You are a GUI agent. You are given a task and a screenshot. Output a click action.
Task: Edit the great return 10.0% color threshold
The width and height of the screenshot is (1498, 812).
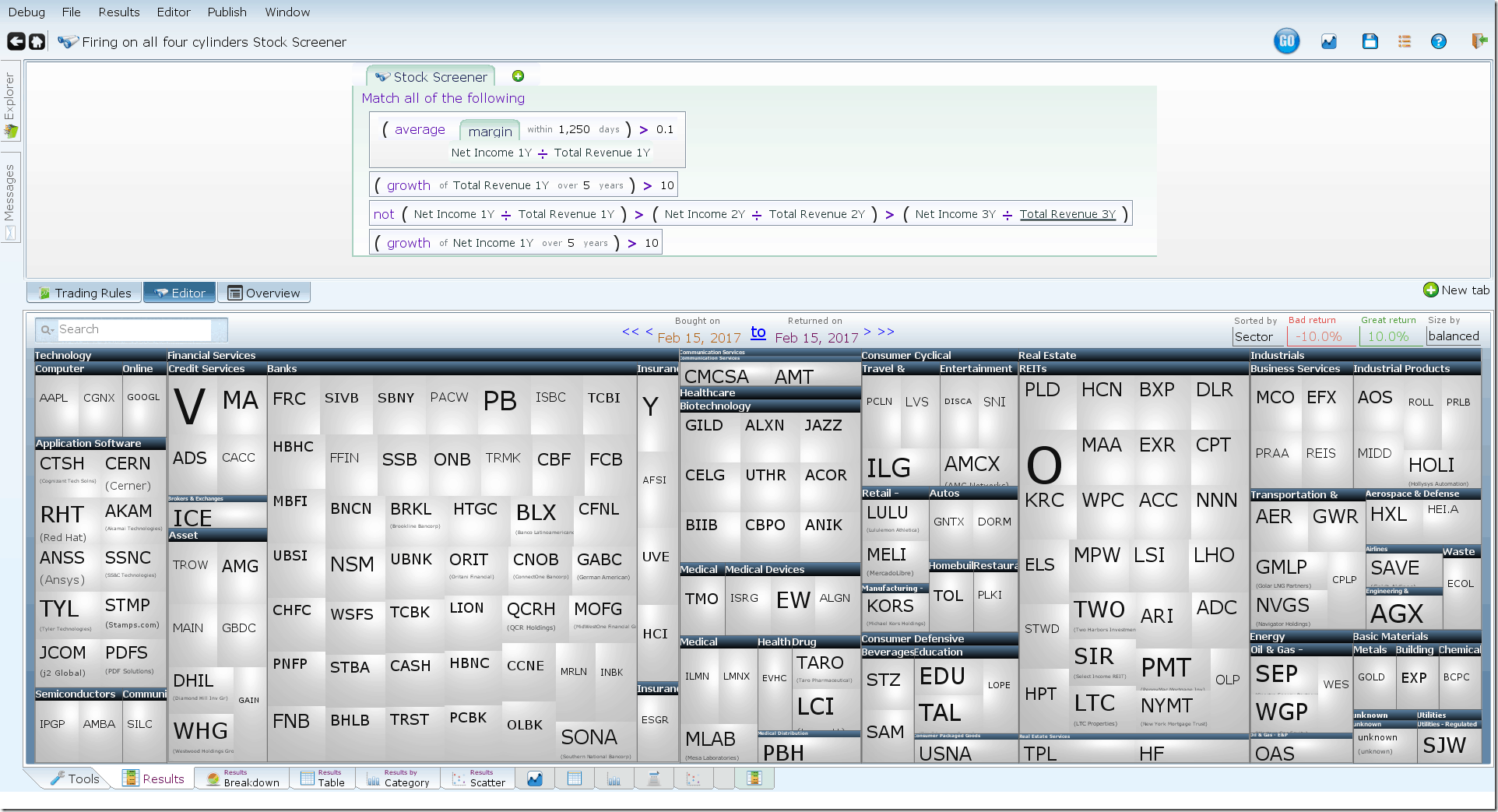(1390, 336)
